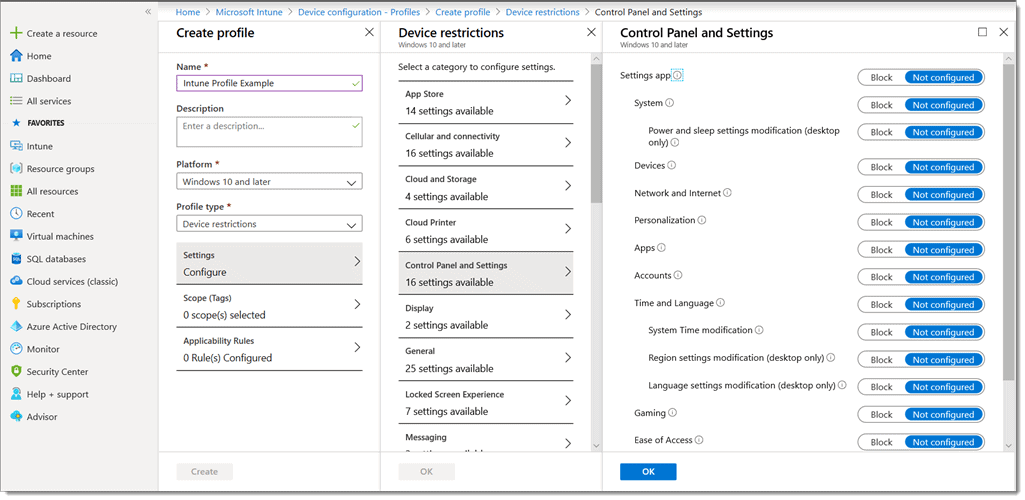Open the Platform dropdown
The image size is (1025, 500).
[x=269, y=182]
